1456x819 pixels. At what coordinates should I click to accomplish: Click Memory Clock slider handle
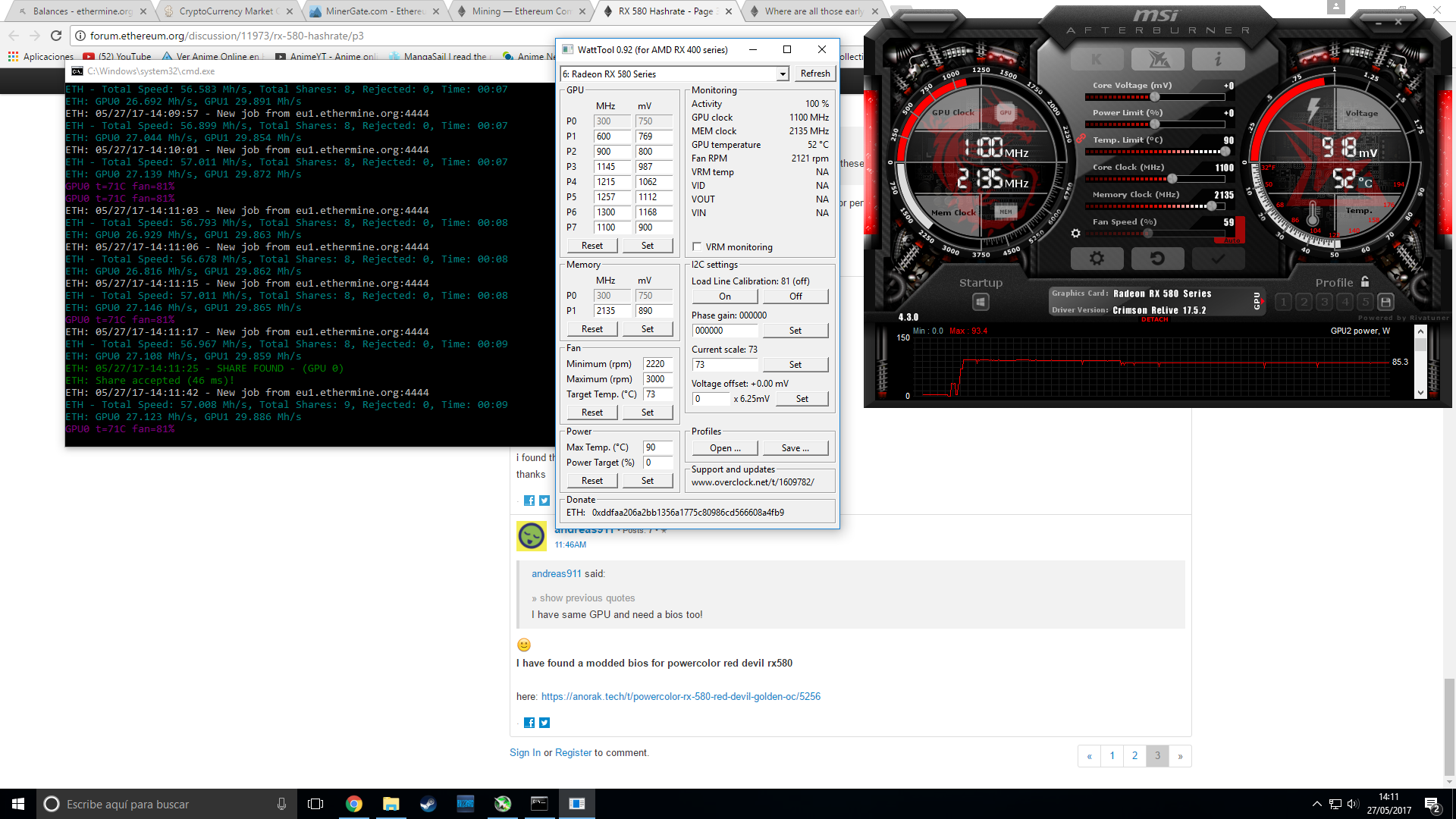(x=1212, y=206)
